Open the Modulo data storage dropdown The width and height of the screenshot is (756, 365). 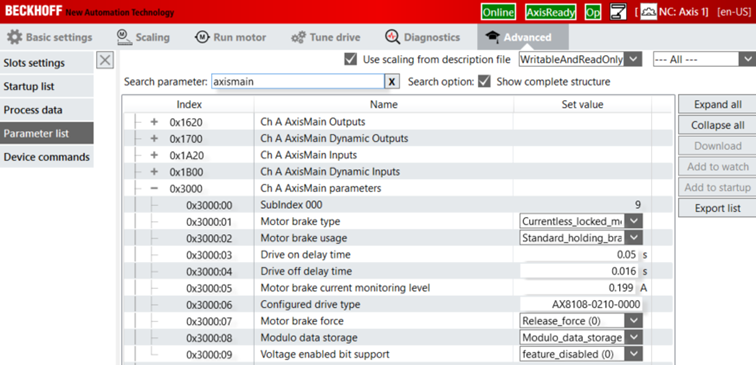(581, 338)
